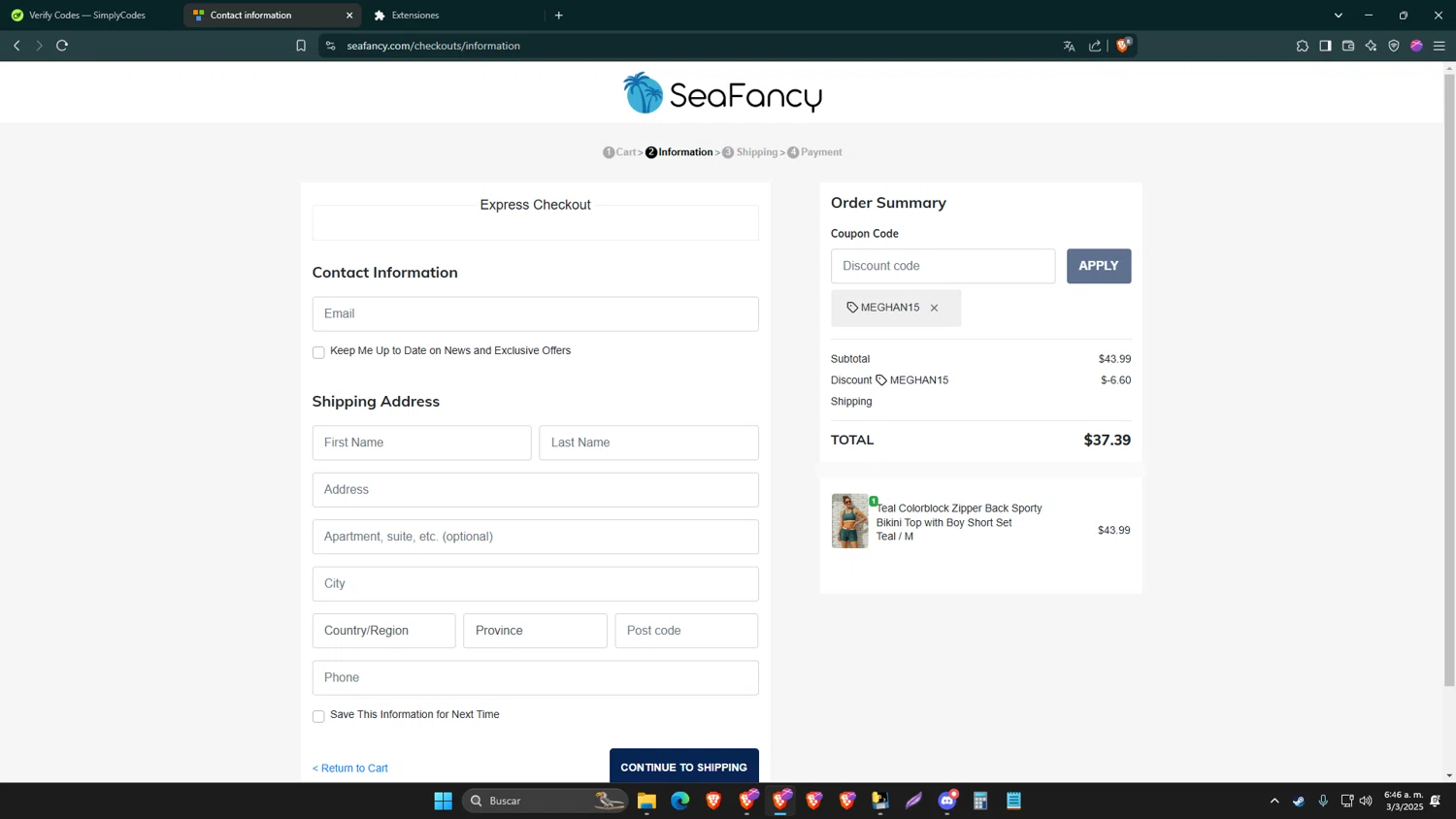Click the share page icon

(x=1095, y=46)
